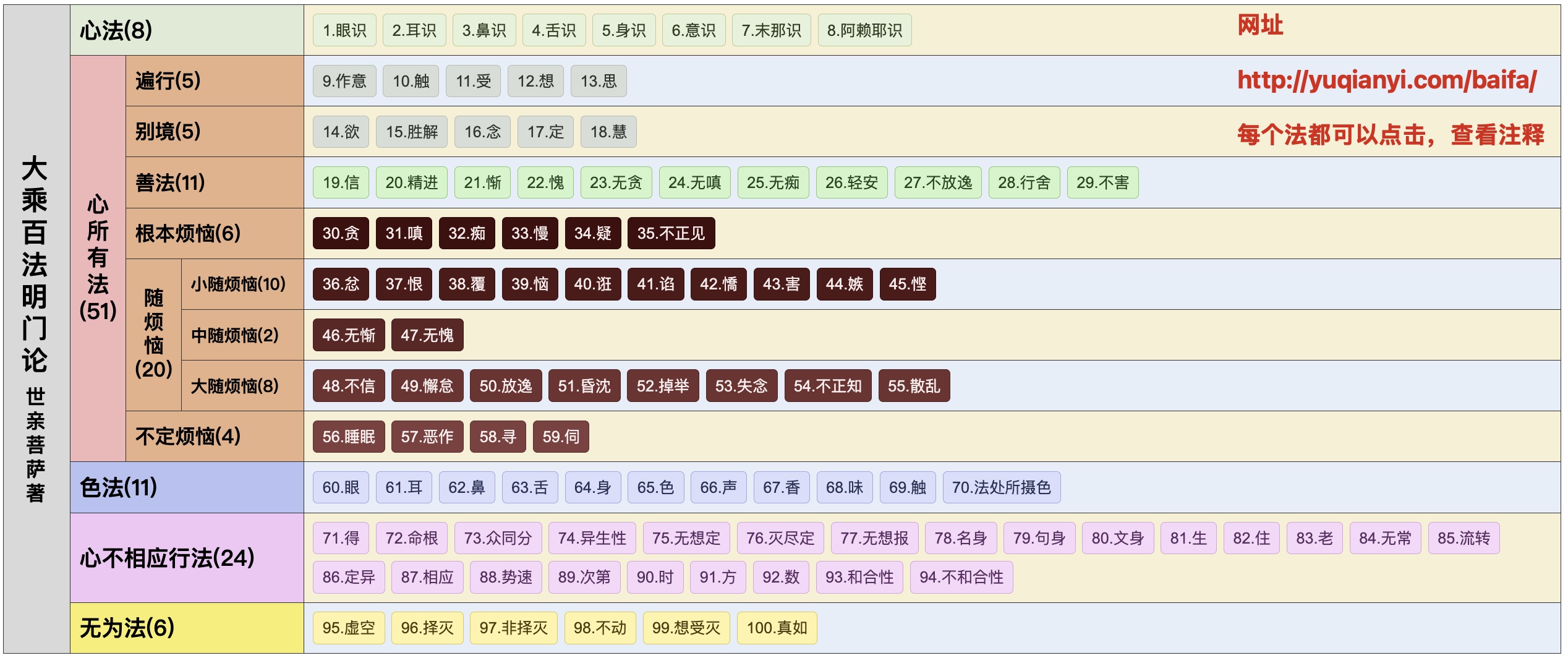The image size is (1568, 658).
Task: Click the 27.不放逸 tag
Action: click(x=938, y=182)
